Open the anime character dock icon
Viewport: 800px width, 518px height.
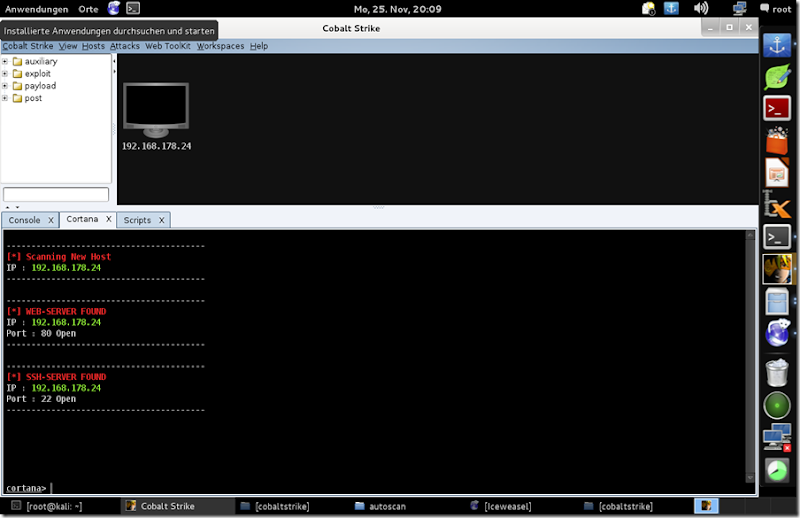777,269
